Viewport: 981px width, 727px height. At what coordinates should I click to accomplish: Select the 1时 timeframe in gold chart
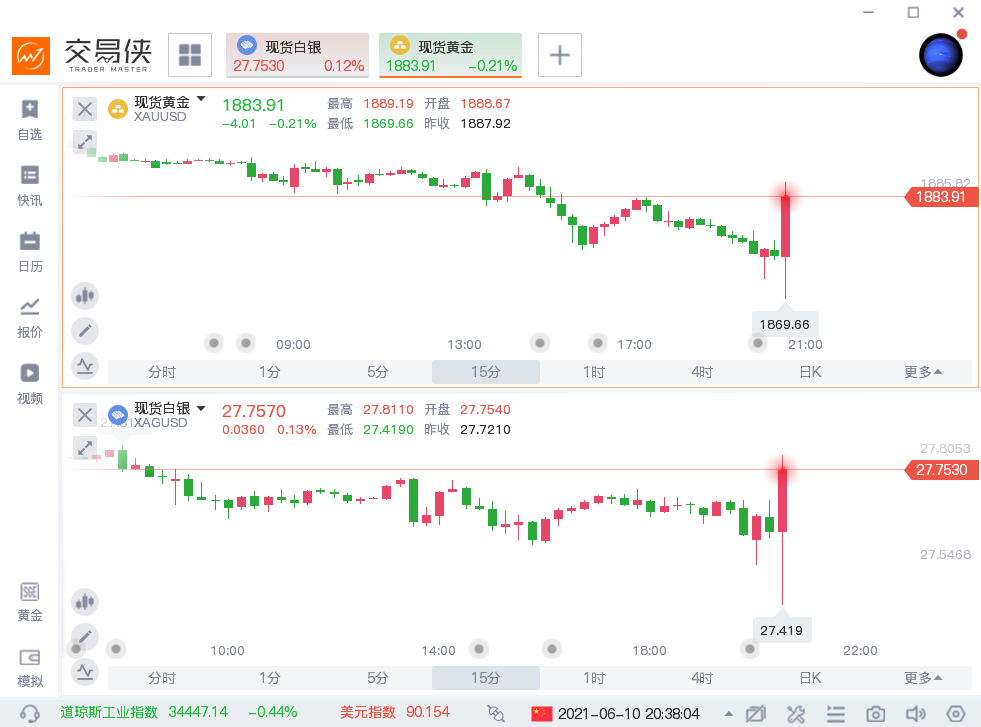pos(594,372)
